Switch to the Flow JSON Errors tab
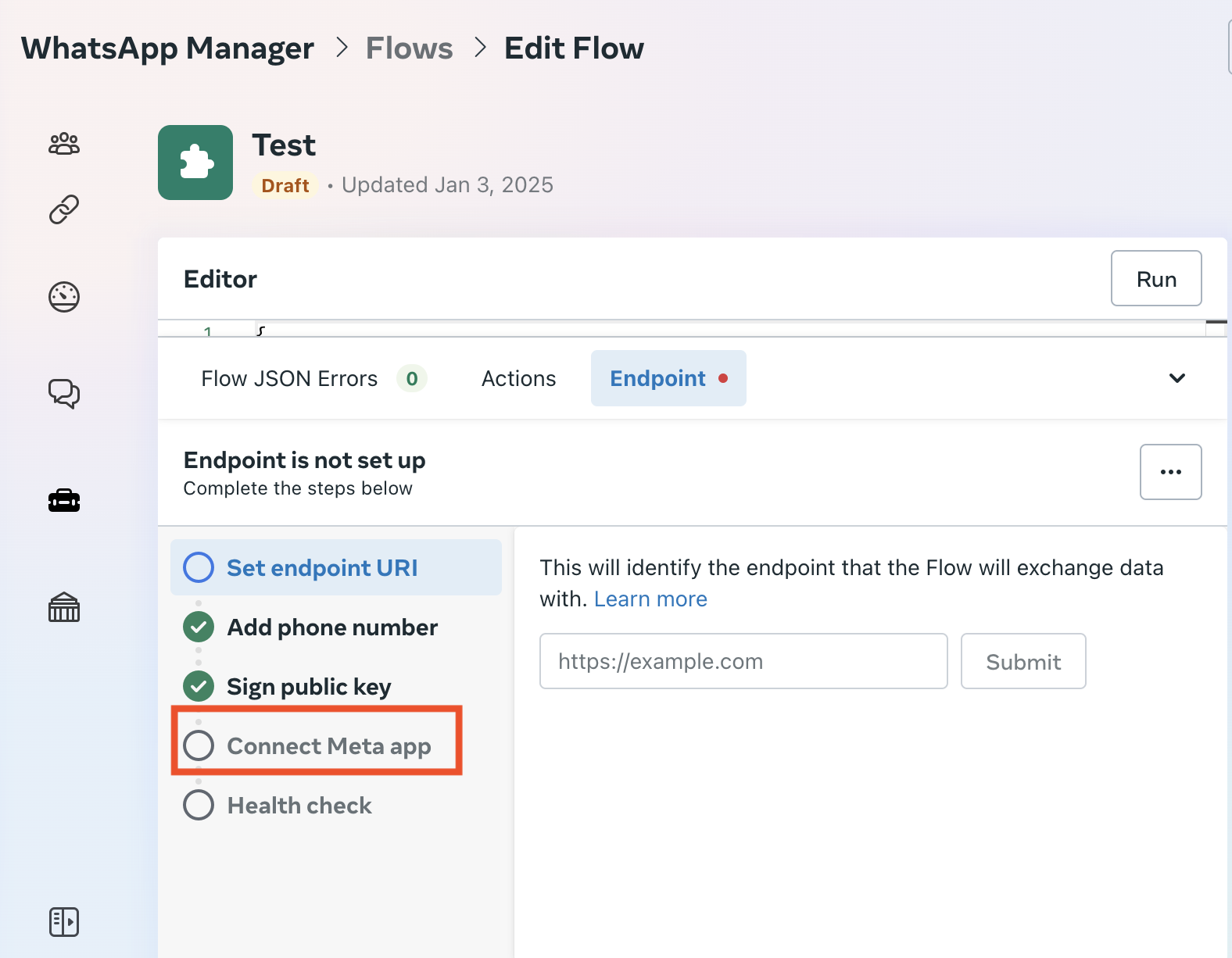 pos(313,378)
